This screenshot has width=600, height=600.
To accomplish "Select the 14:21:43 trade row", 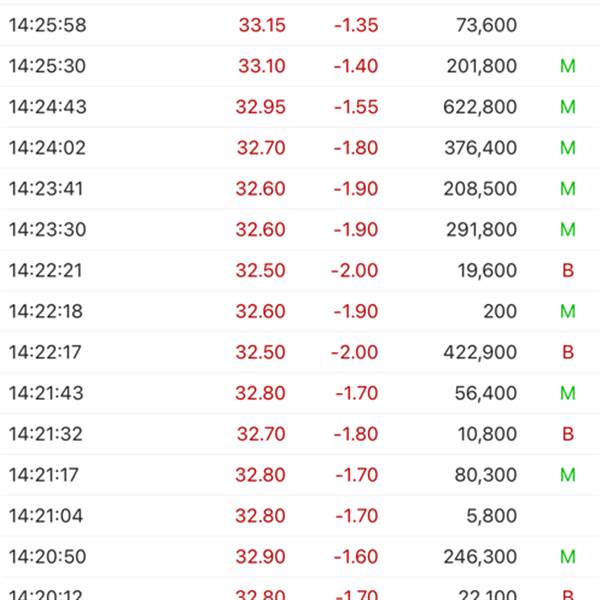I will tap(300, 393).
